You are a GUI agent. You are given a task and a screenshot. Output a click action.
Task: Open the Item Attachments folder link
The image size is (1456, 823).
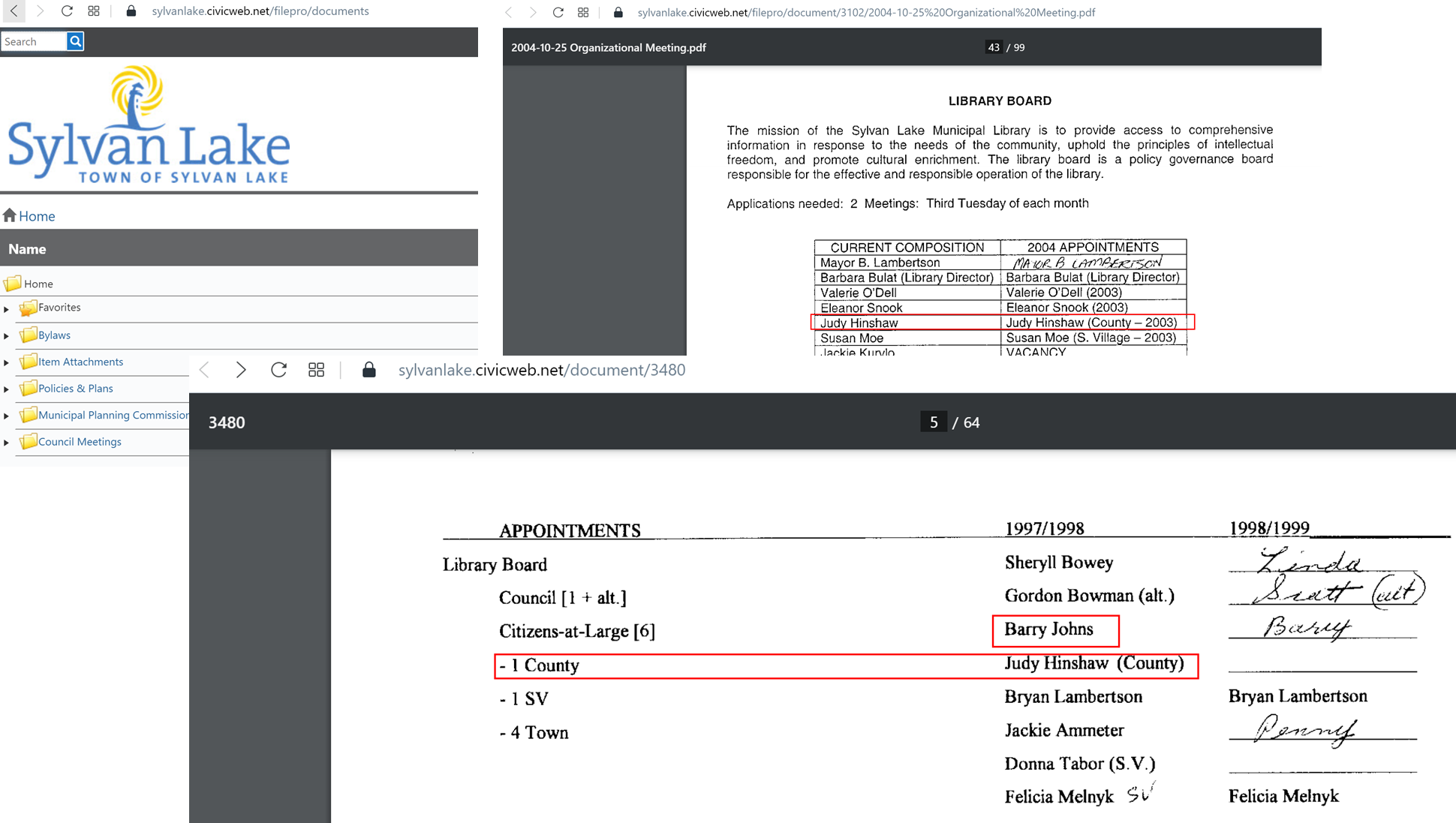(80, 362)
